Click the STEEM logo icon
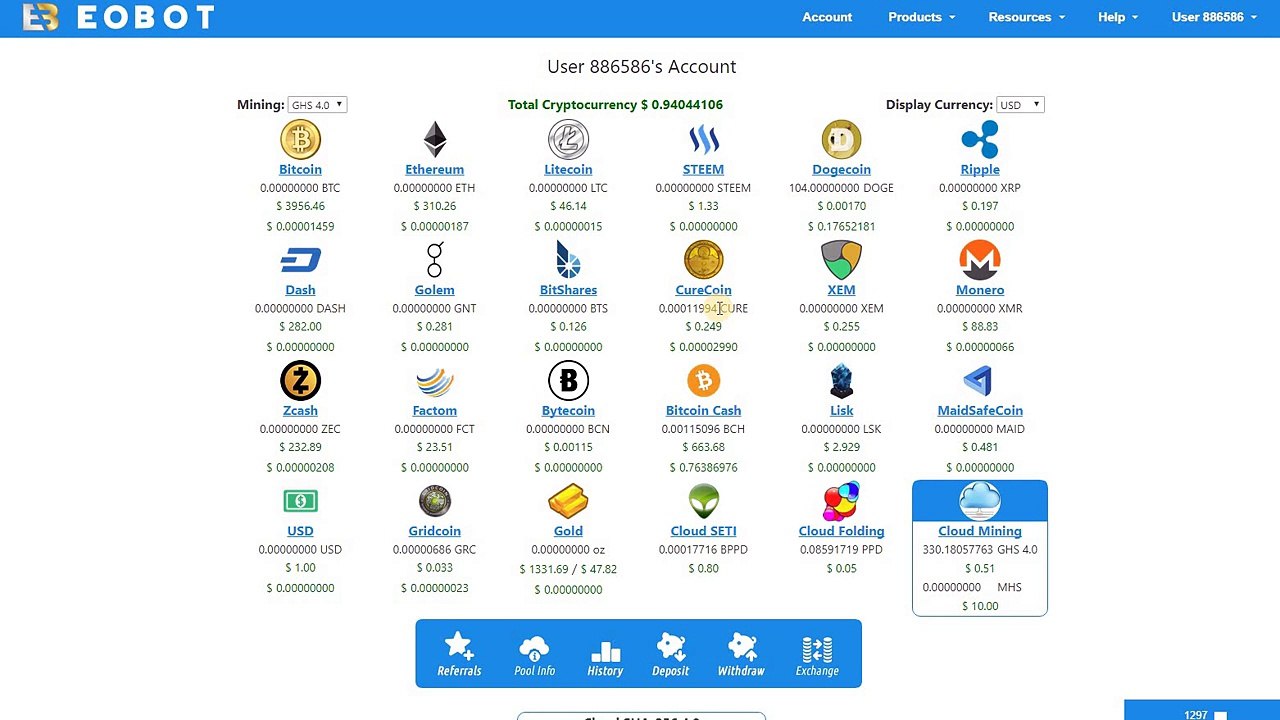The image size is (1280, 720). (x=703, y=140)
